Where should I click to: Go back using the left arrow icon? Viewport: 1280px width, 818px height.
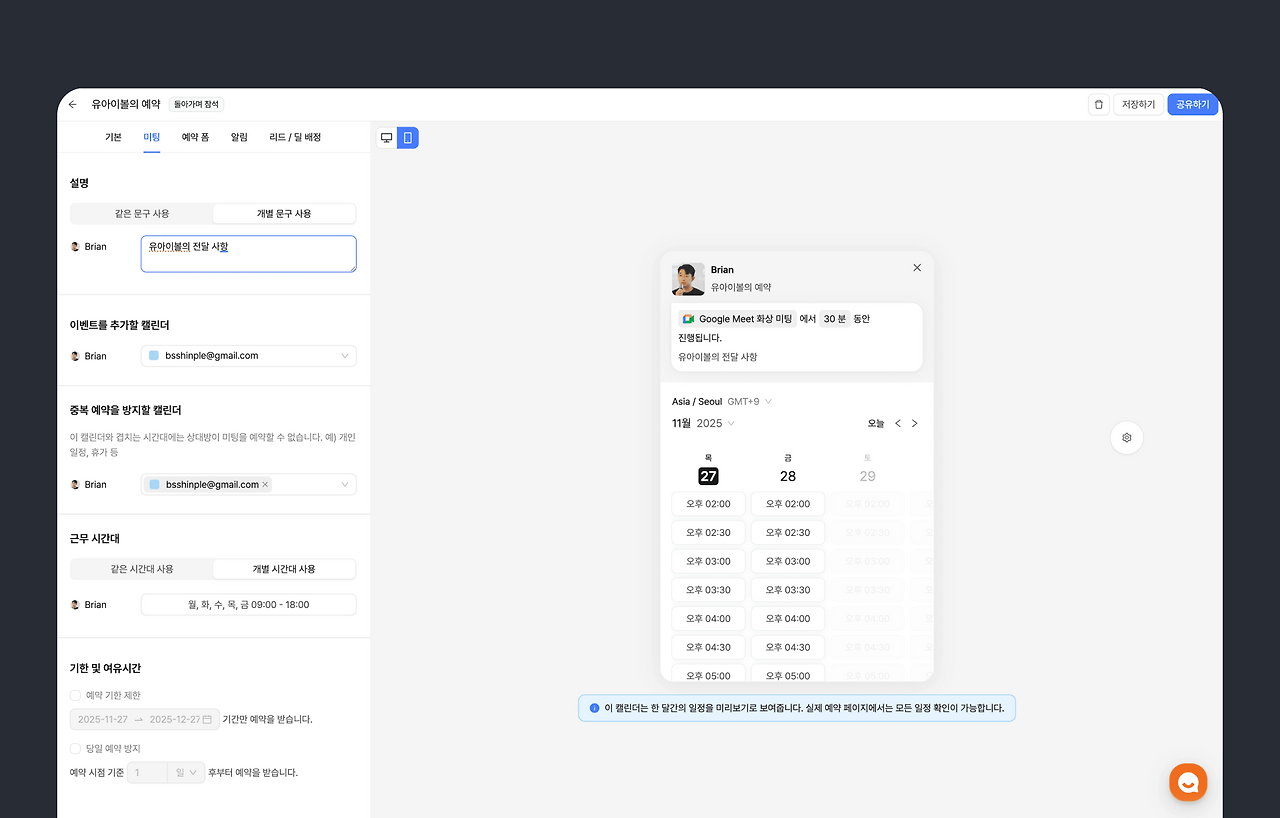click(x=72, y=104)
